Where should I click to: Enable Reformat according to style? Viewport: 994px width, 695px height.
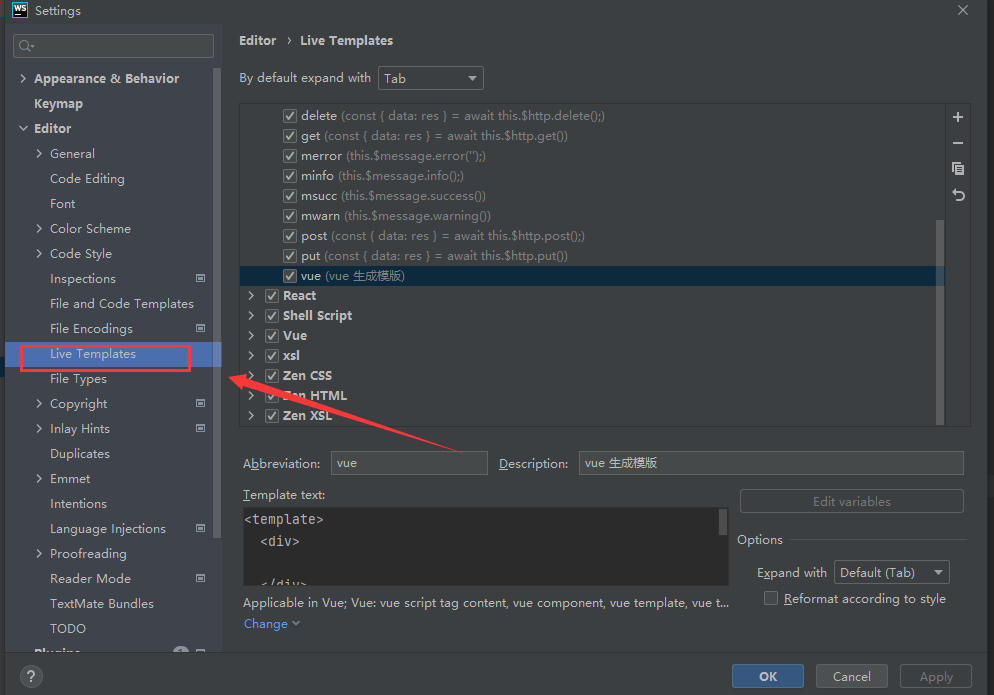(771, 598)
